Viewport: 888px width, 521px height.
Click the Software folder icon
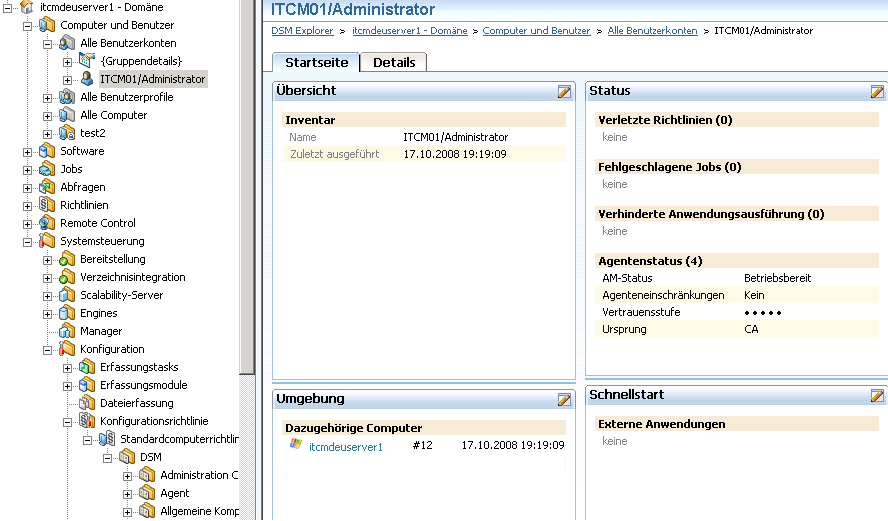(x=47, y=151)
